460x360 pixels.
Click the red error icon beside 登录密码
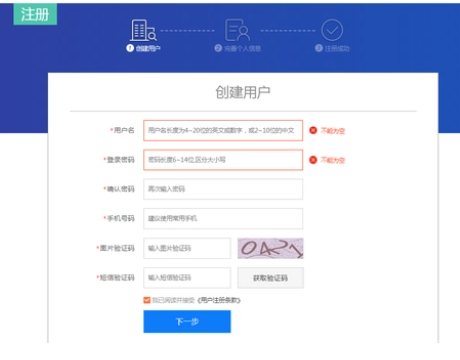pos(313,160)
